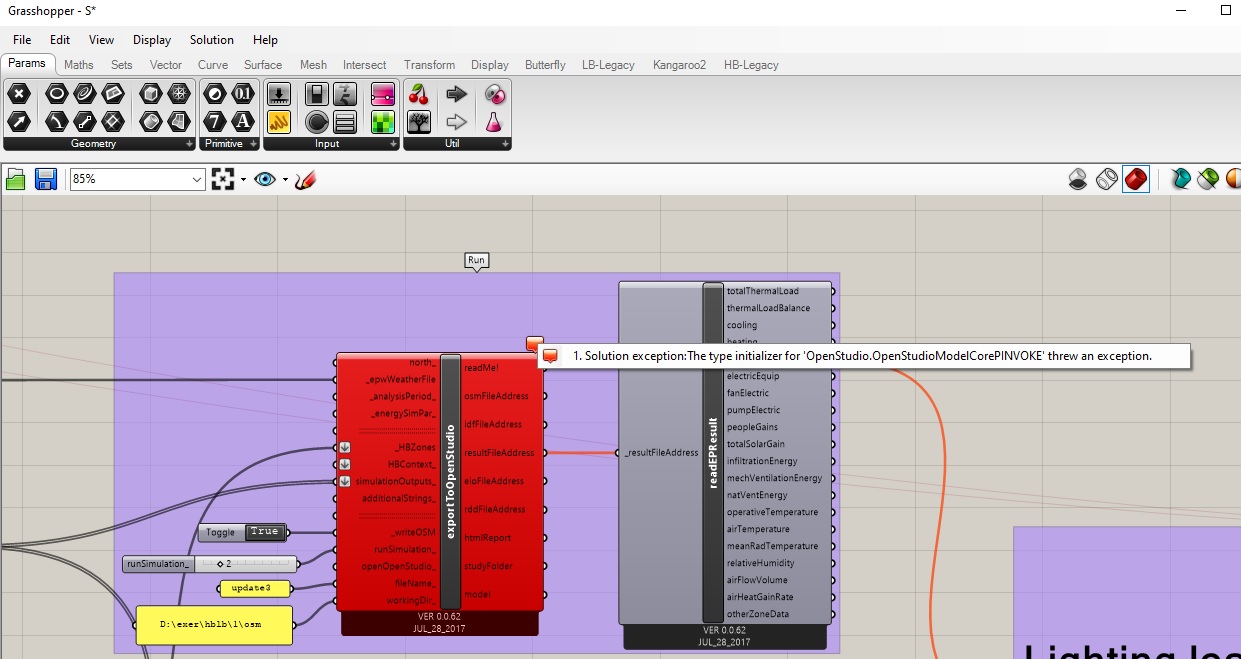Turn off document preview mode
Image resolution: width=1241 pixels, height=659 pixels.
pyautogui.click(x=1078, y=180)
